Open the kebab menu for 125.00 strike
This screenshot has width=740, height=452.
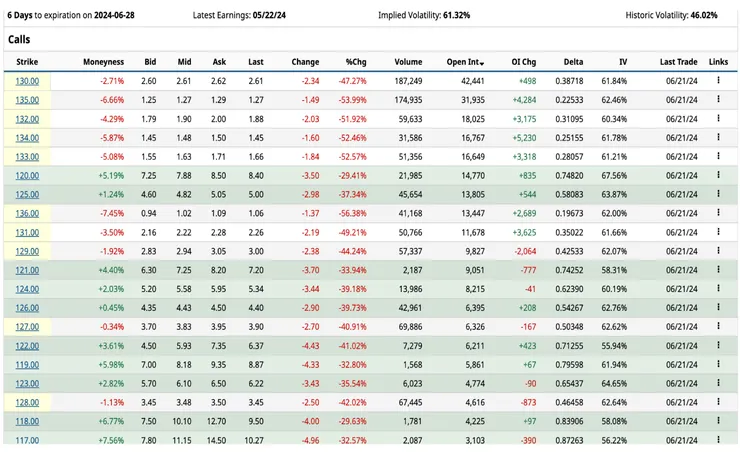point(718,194)
